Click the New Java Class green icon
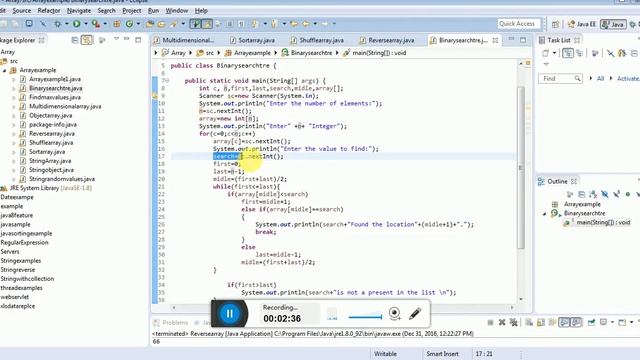Image resolution: width=640 pixels, height=360 pixels. click(x=129, y=24)
